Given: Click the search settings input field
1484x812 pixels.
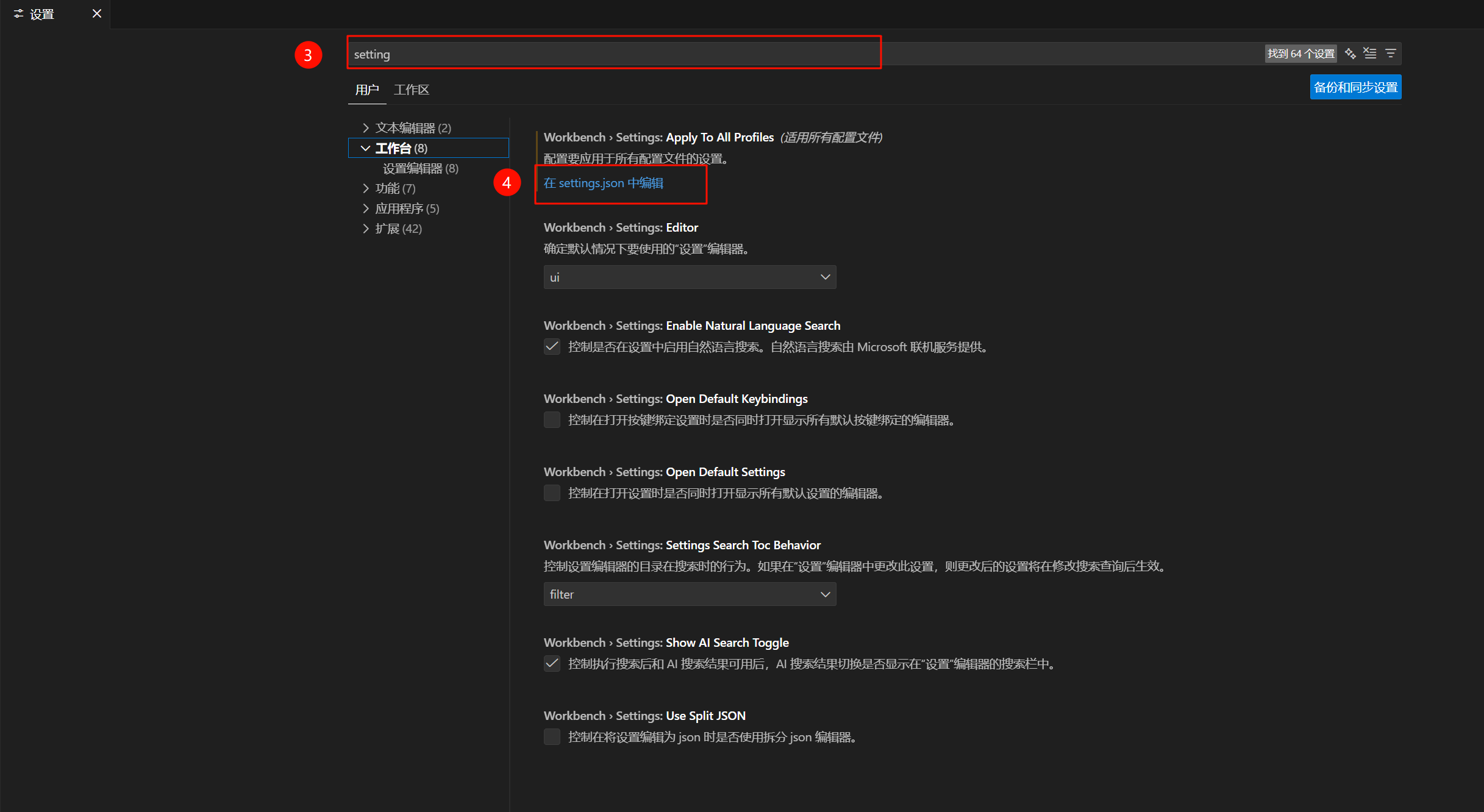Looking at the screenshot, I should [x=610, y=54].
